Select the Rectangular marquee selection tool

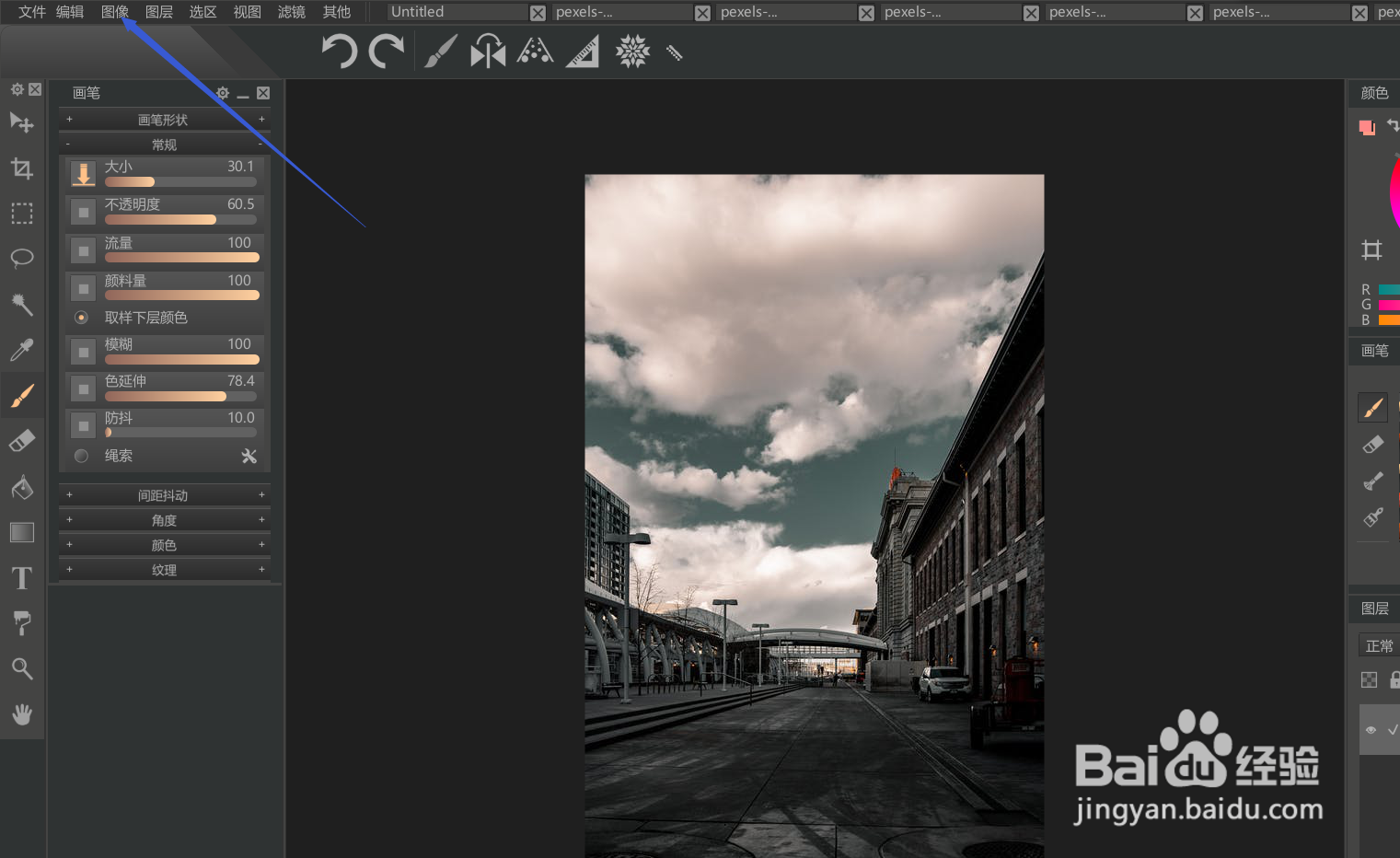(22, 214)
